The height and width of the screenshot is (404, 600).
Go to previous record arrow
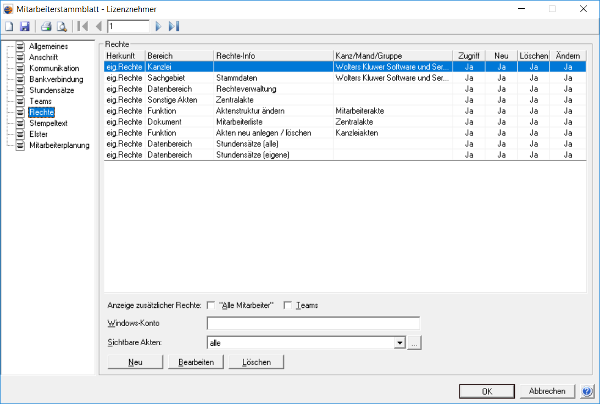coord(99,26)
